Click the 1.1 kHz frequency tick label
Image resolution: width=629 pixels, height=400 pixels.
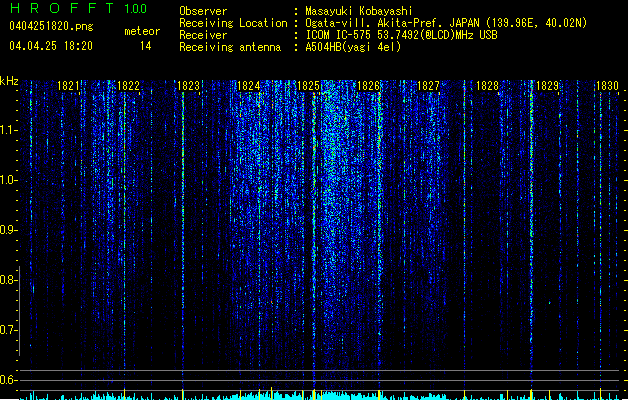tap(9, 130)
